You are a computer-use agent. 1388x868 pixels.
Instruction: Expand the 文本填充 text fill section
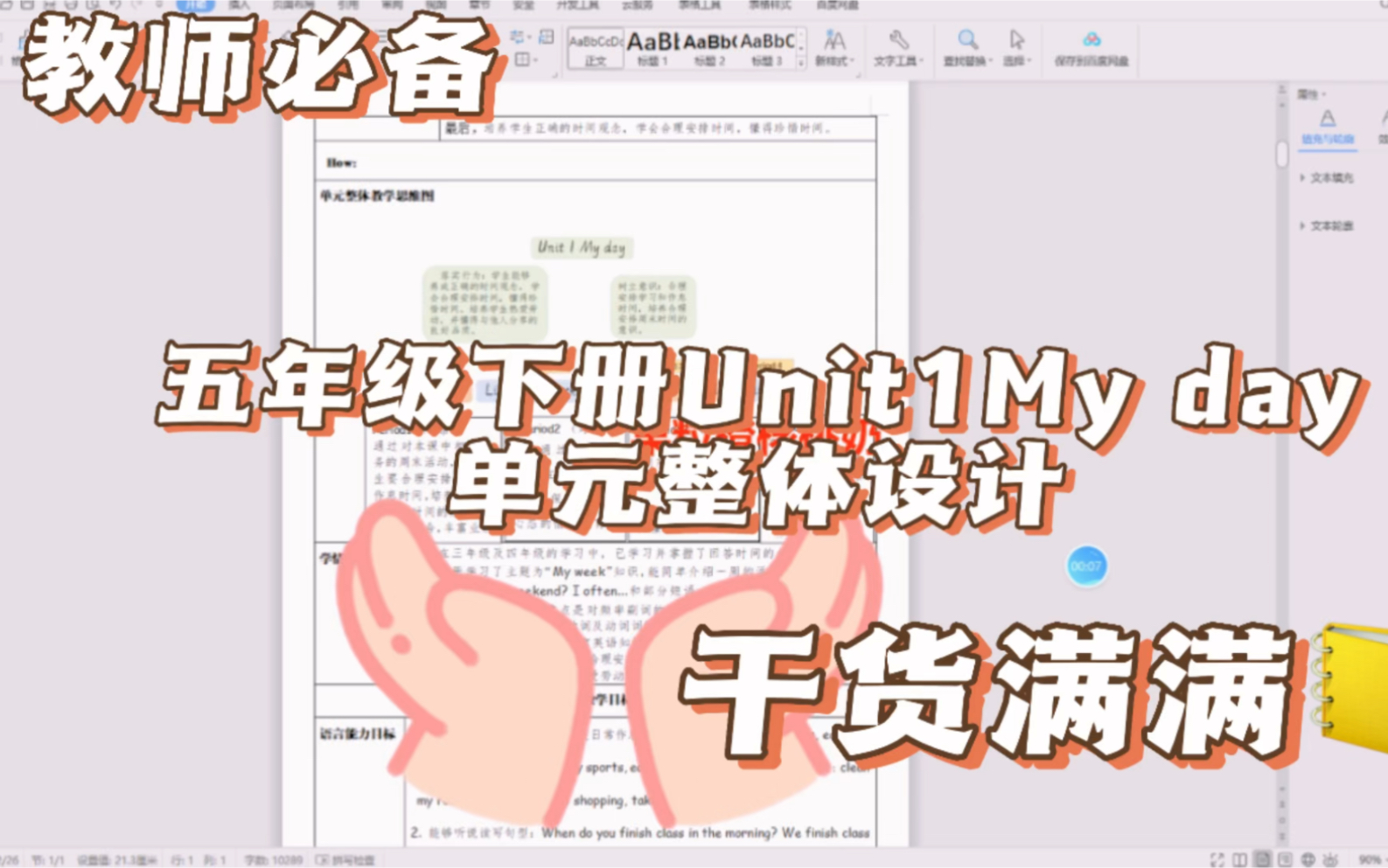(1327, 178)
